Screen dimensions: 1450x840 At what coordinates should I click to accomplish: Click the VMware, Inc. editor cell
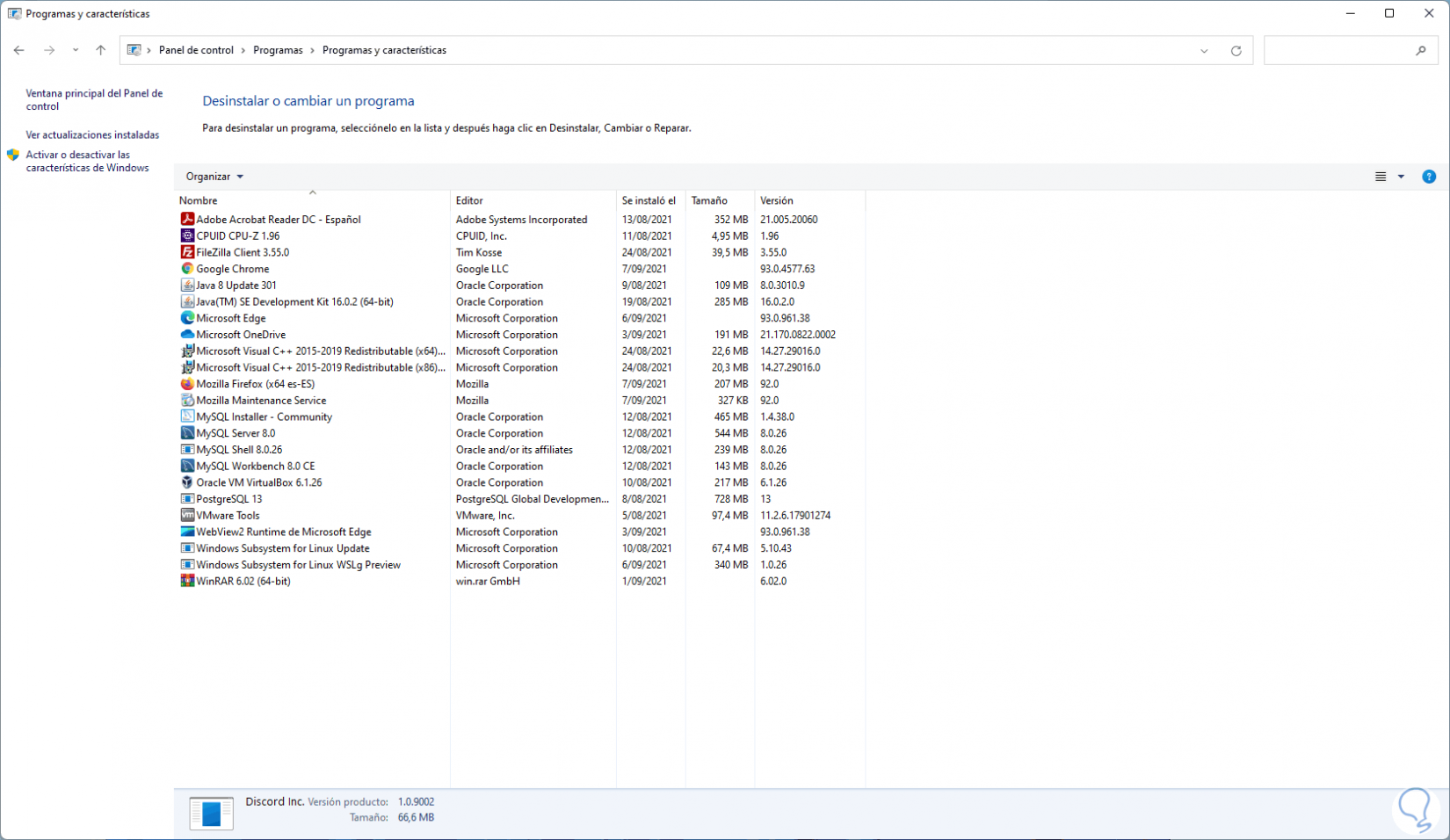(x=485, y=516)
